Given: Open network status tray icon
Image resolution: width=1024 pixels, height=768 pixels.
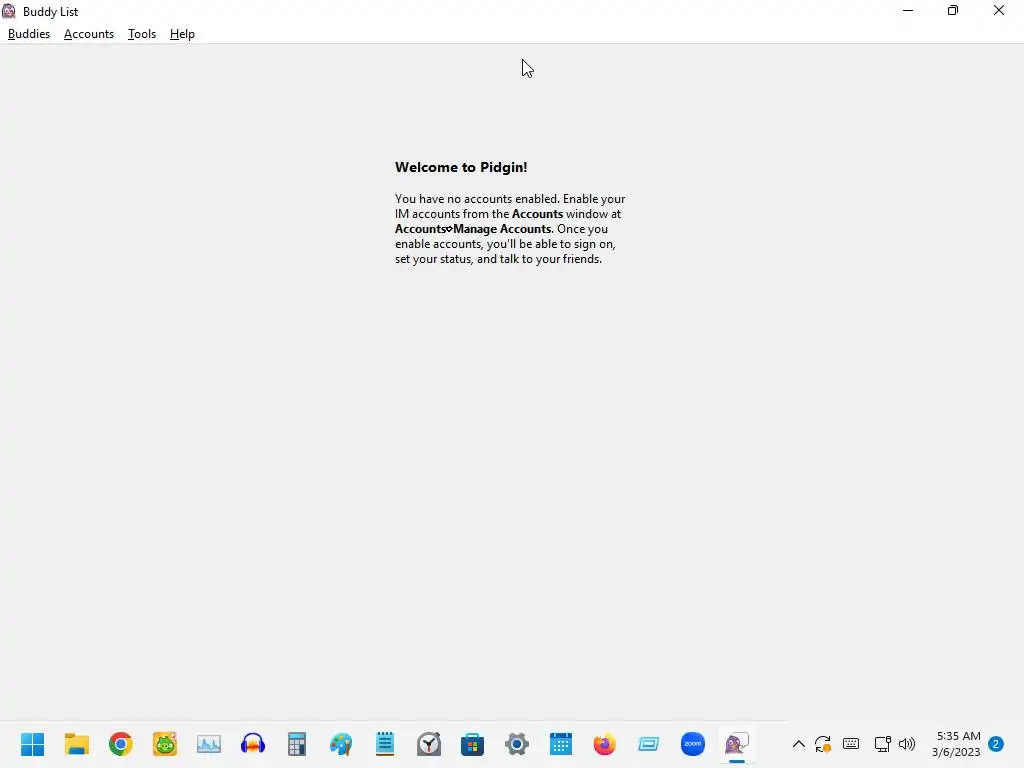Looking at the screenshot, I should pyautogui.click(x=882, y=744).
